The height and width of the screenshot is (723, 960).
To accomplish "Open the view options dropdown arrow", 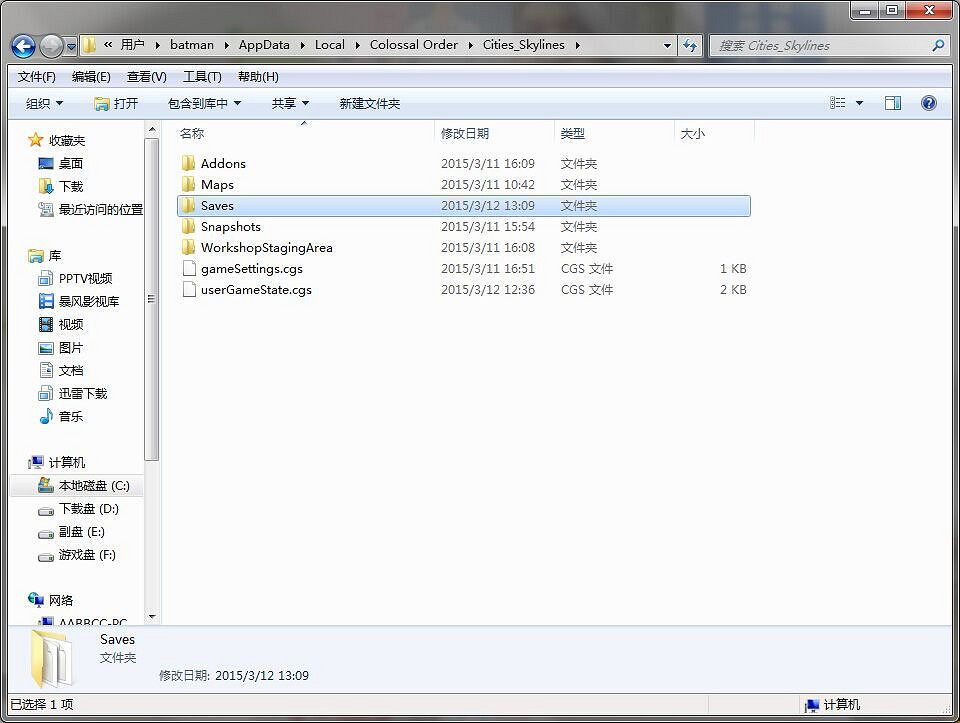I will [x=859, y=104].
